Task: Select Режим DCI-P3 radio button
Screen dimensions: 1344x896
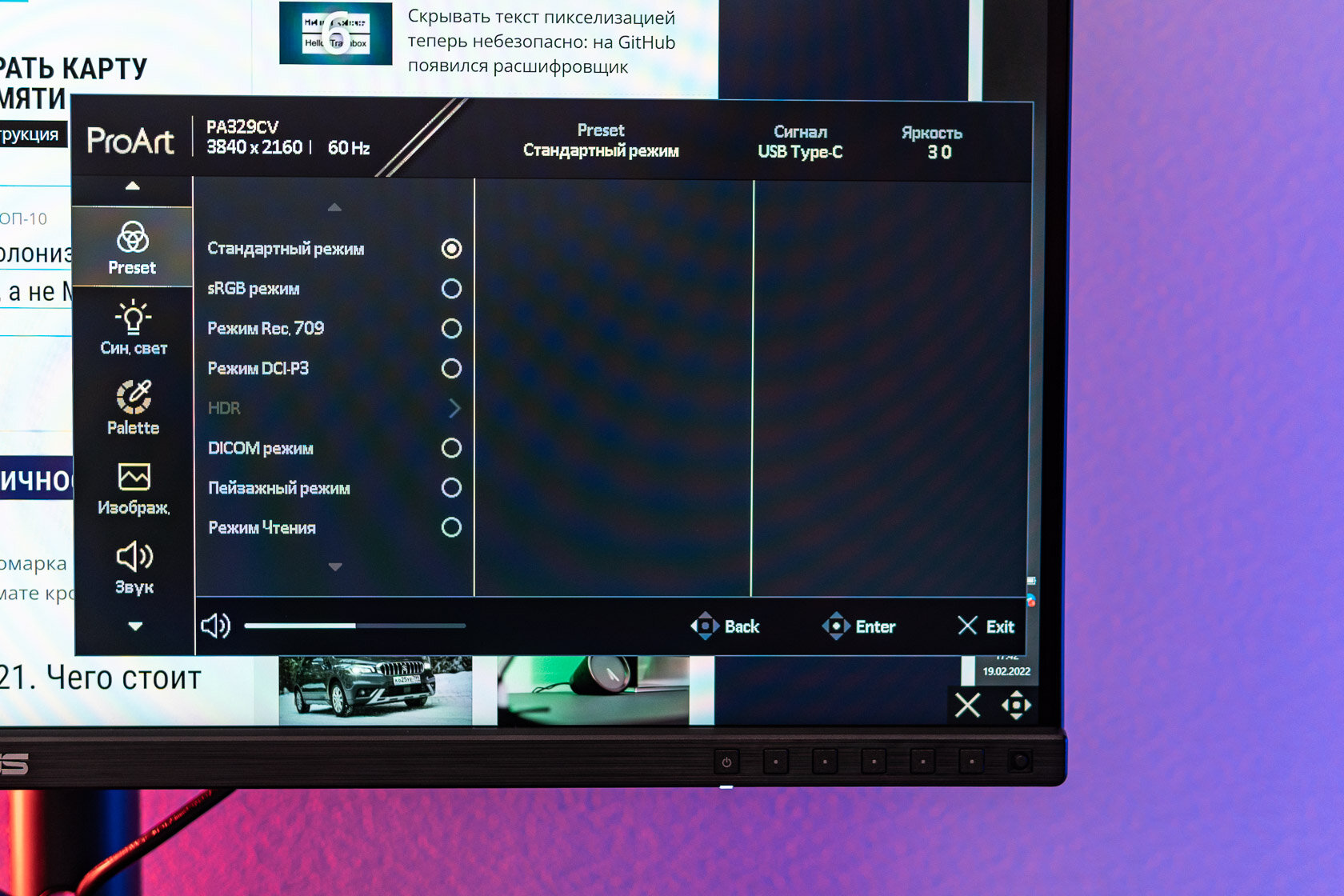Action: click(x=451, y=368)
